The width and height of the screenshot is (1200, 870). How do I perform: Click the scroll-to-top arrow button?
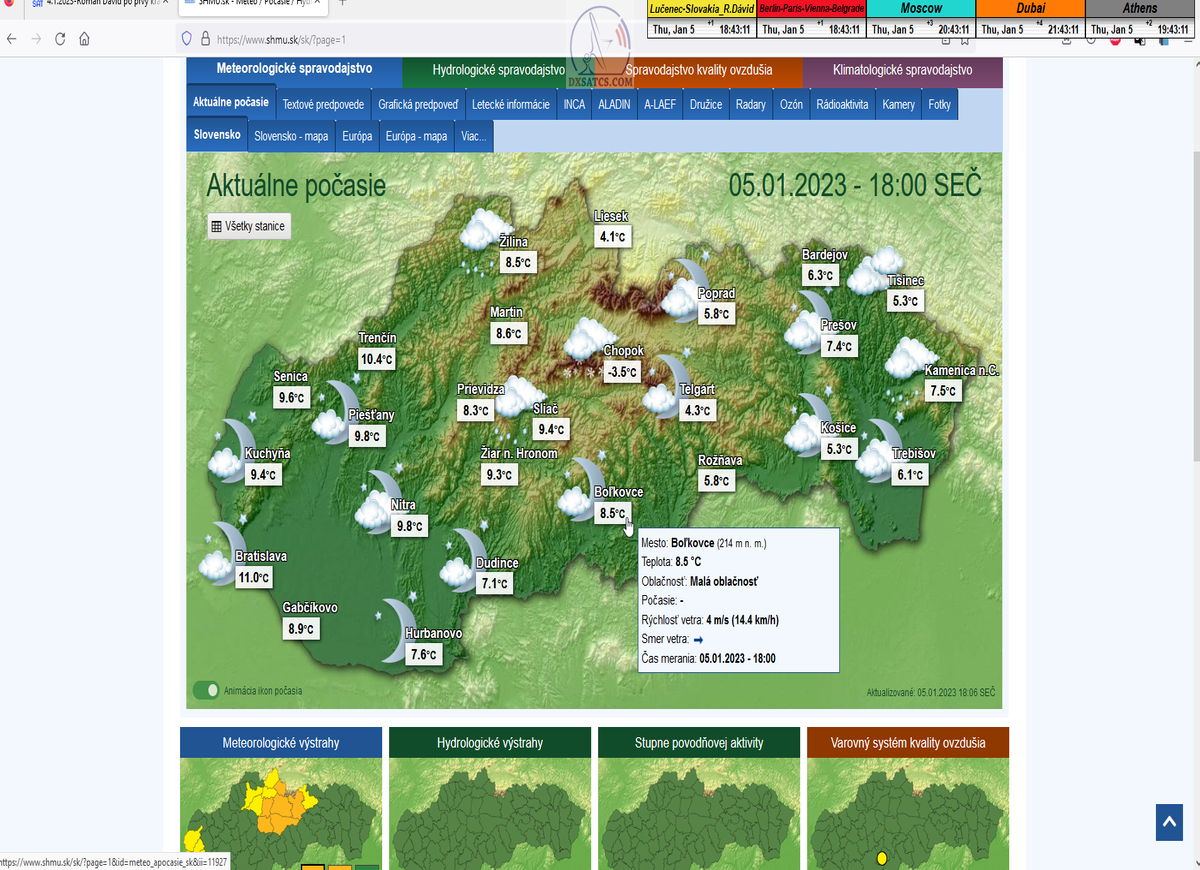pos(1170,822)
